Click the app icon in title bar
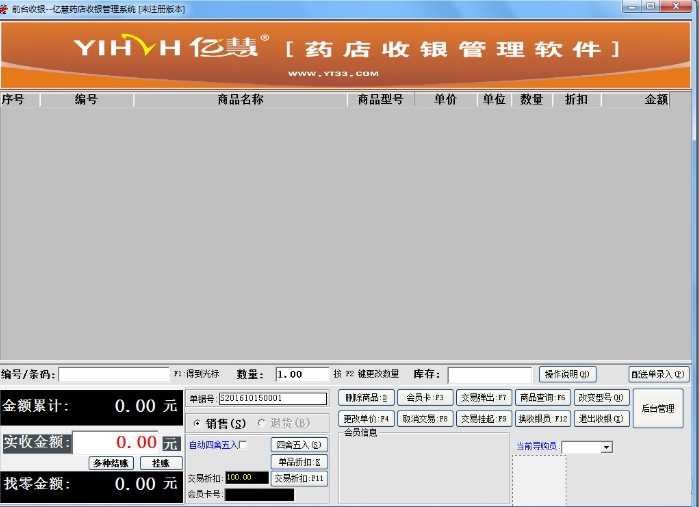Screen dimensions: 699x507 (4, 8)
